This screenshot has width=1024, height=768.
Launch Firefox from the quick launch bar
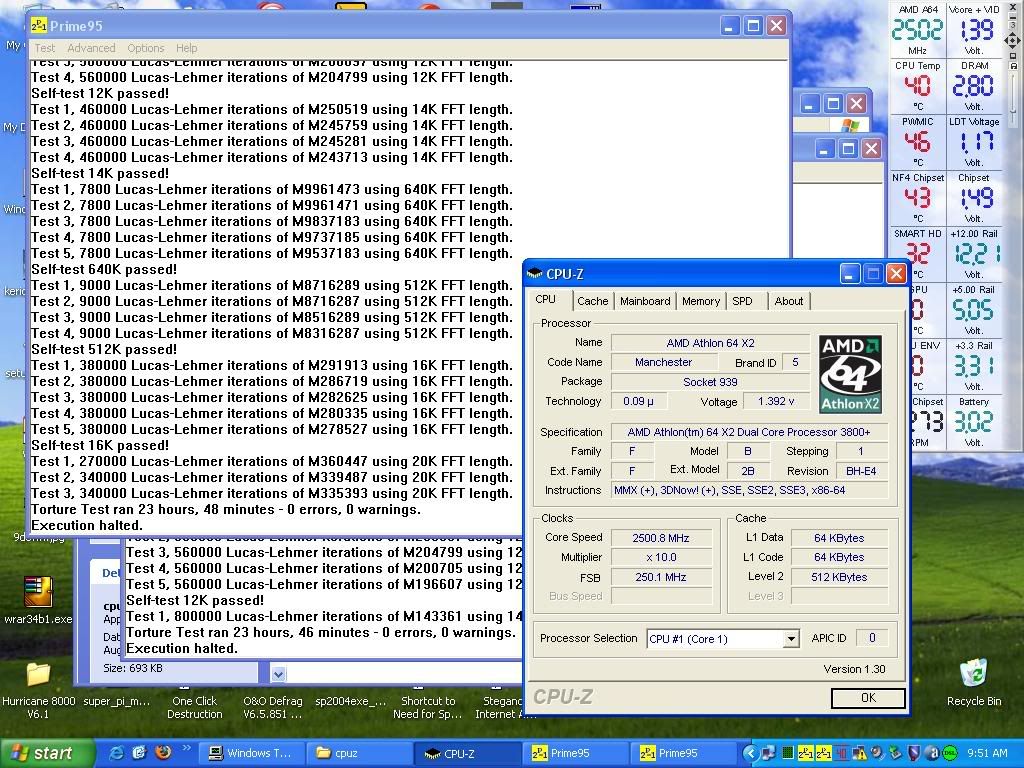(x=163, y=752)
